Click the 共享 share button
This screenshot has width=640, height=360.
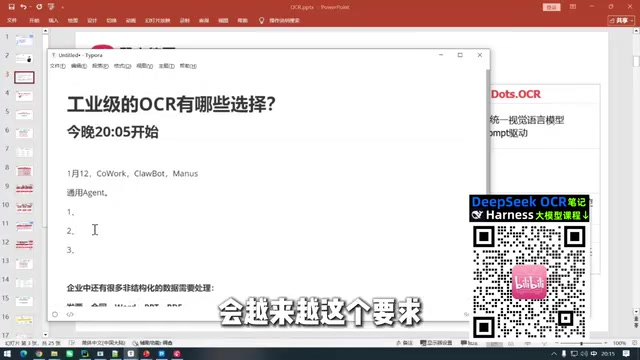tap(621, 20)
